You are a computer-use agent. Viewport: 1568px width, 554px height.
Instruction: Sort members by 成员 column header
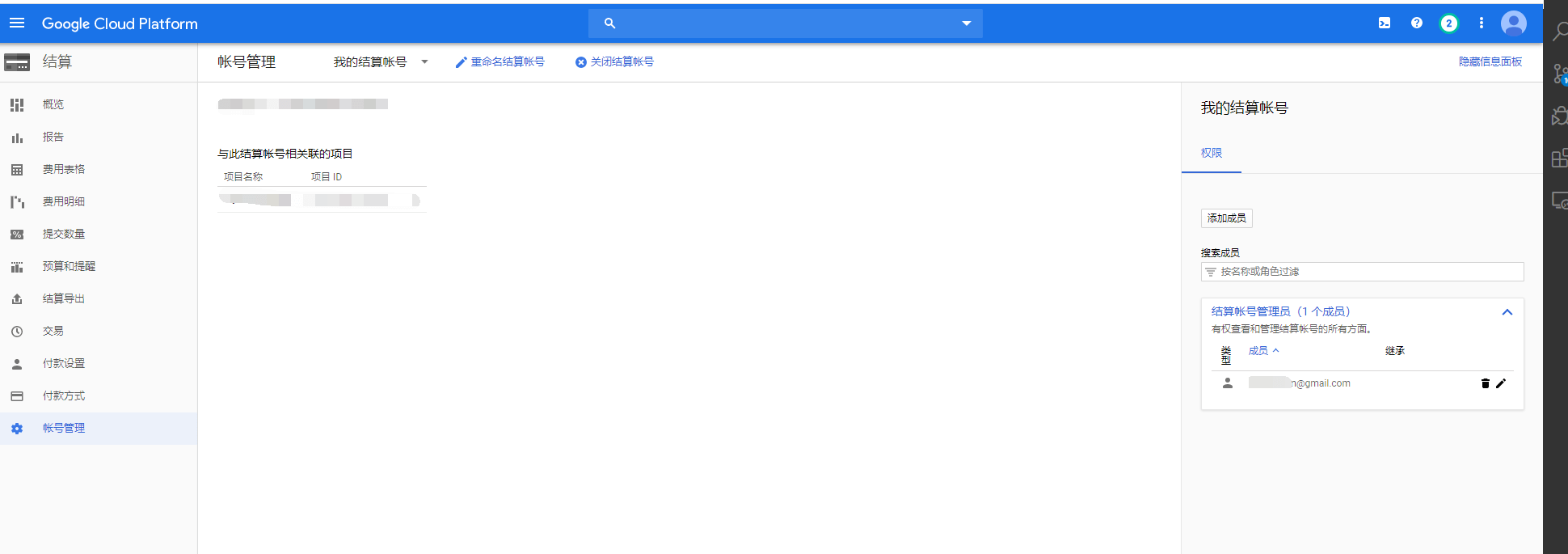pyautogui.click(x=1258, y=351)
